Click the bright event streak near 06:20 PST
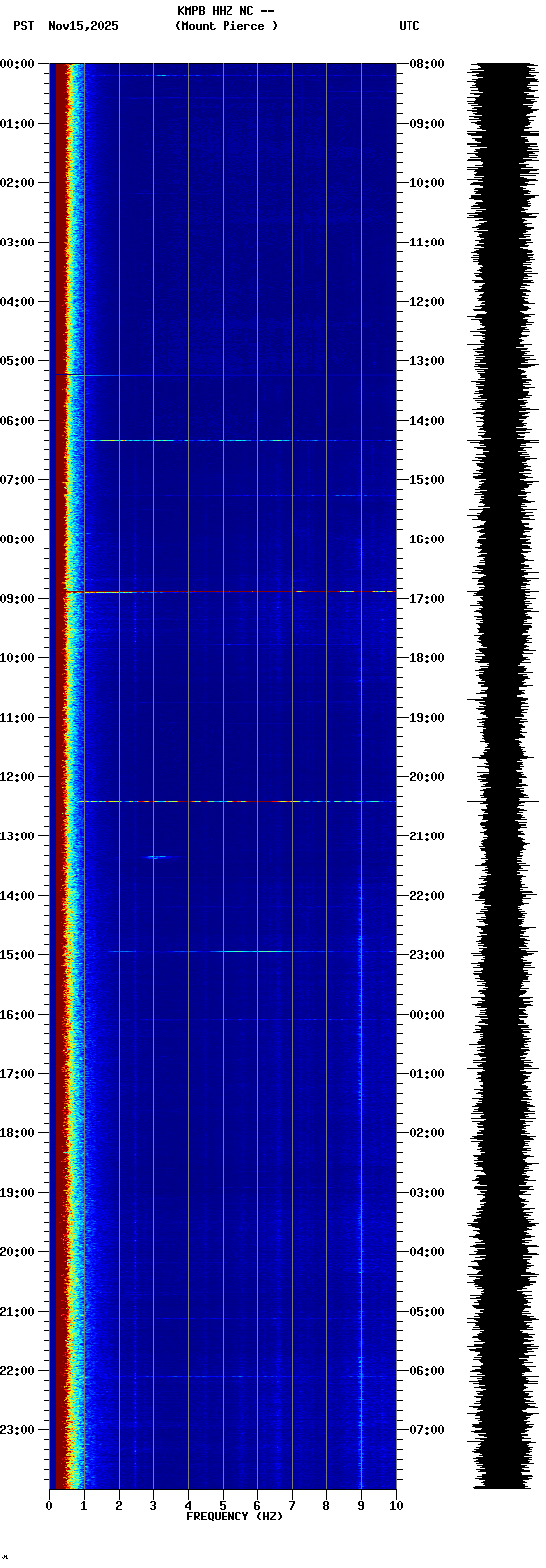Viewport: 546px width, 1568px height. (237, 440)
